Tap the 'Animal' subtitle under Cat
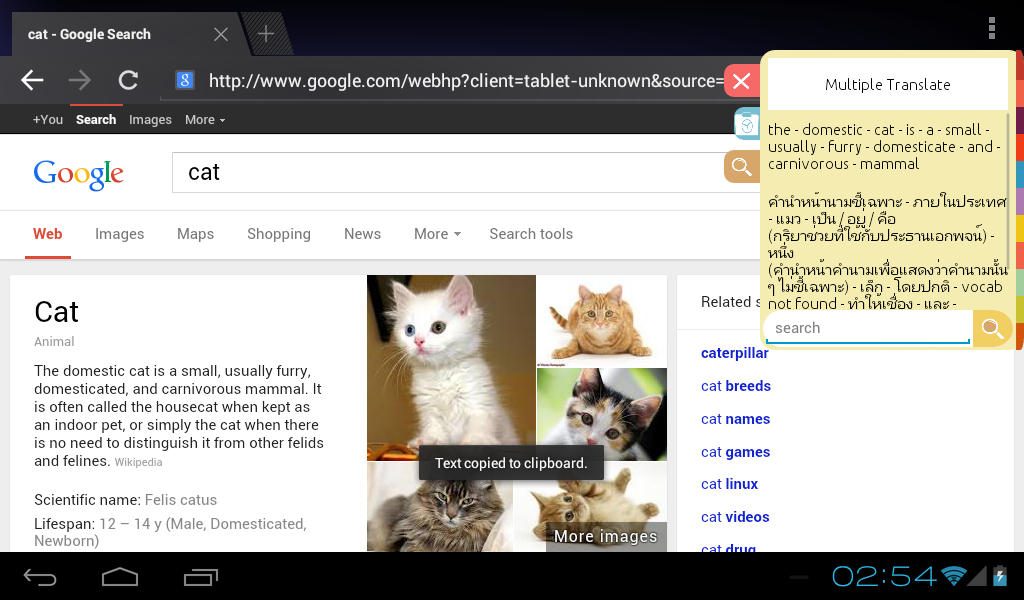Viewport: 1024px width, 600px height. click(54, 341)
